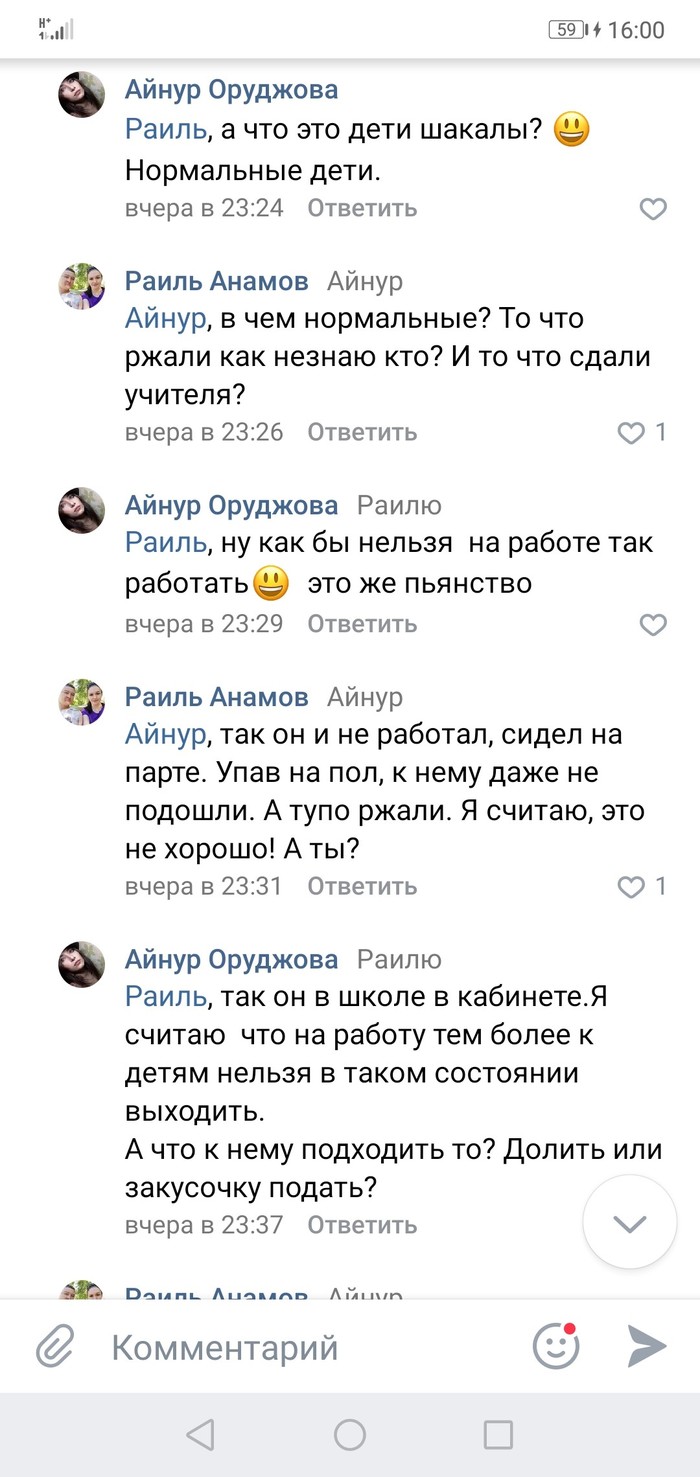
Task: Open the emoji smiley picker
Action: pos(556,1346)
